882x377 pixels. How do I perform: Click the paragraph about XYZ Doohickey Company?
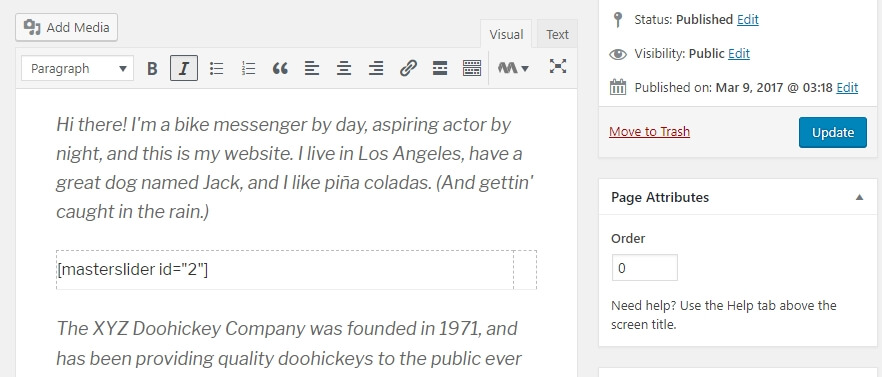point(290,343)
